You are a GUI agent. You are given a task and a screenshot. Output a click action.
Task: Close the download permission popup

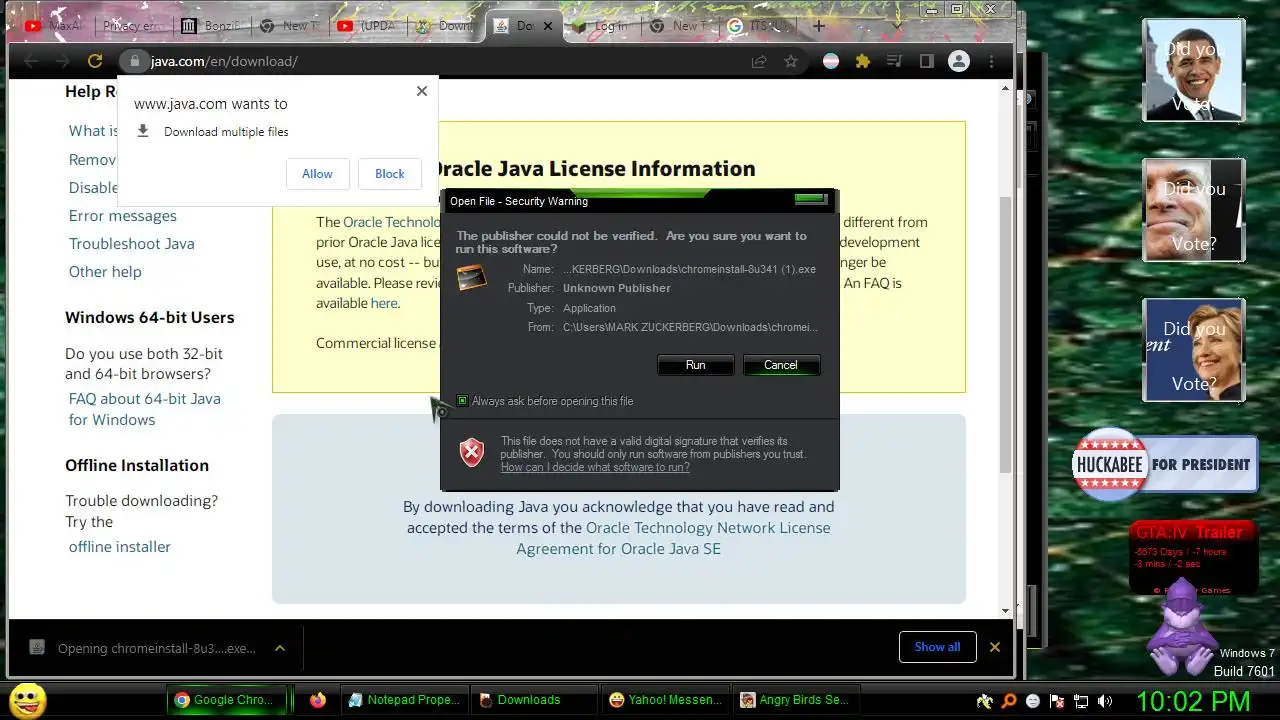point(422,91)
